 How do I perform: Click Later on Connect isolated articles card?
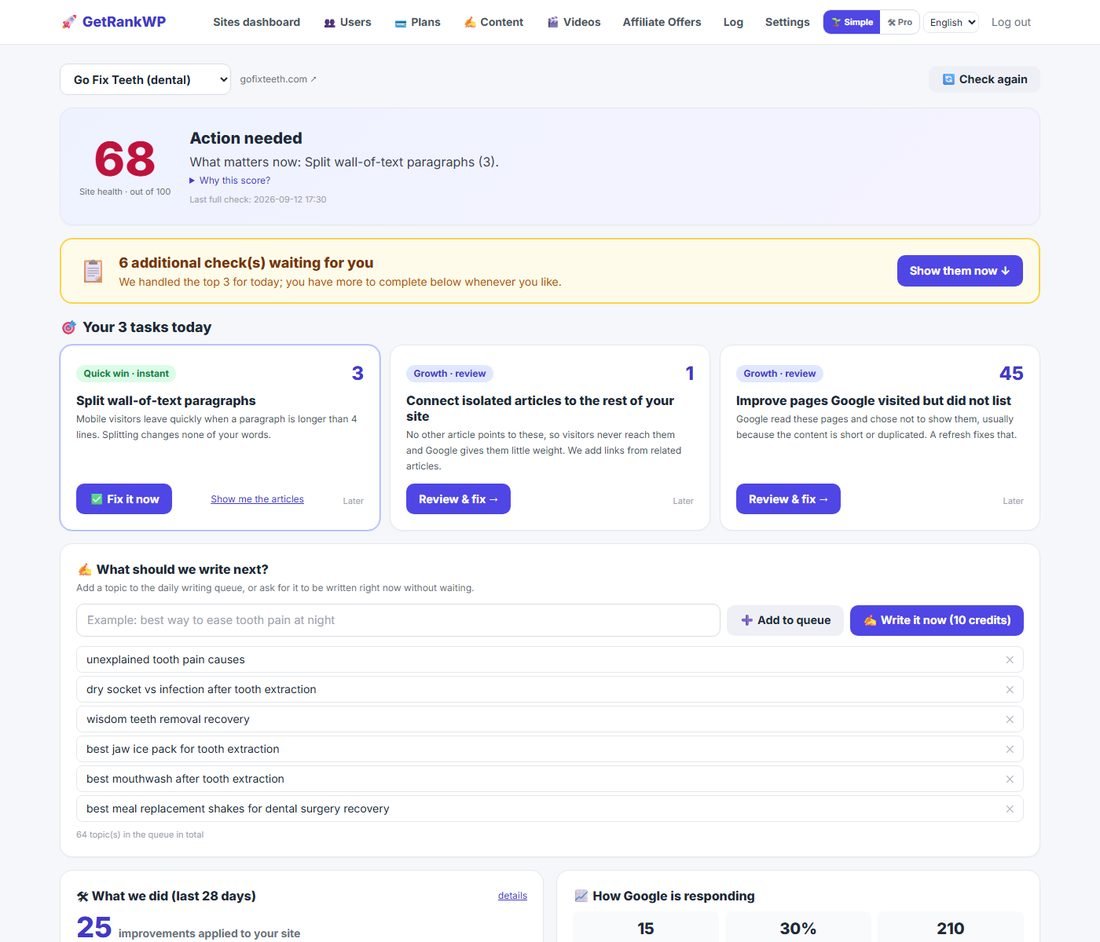683,501
